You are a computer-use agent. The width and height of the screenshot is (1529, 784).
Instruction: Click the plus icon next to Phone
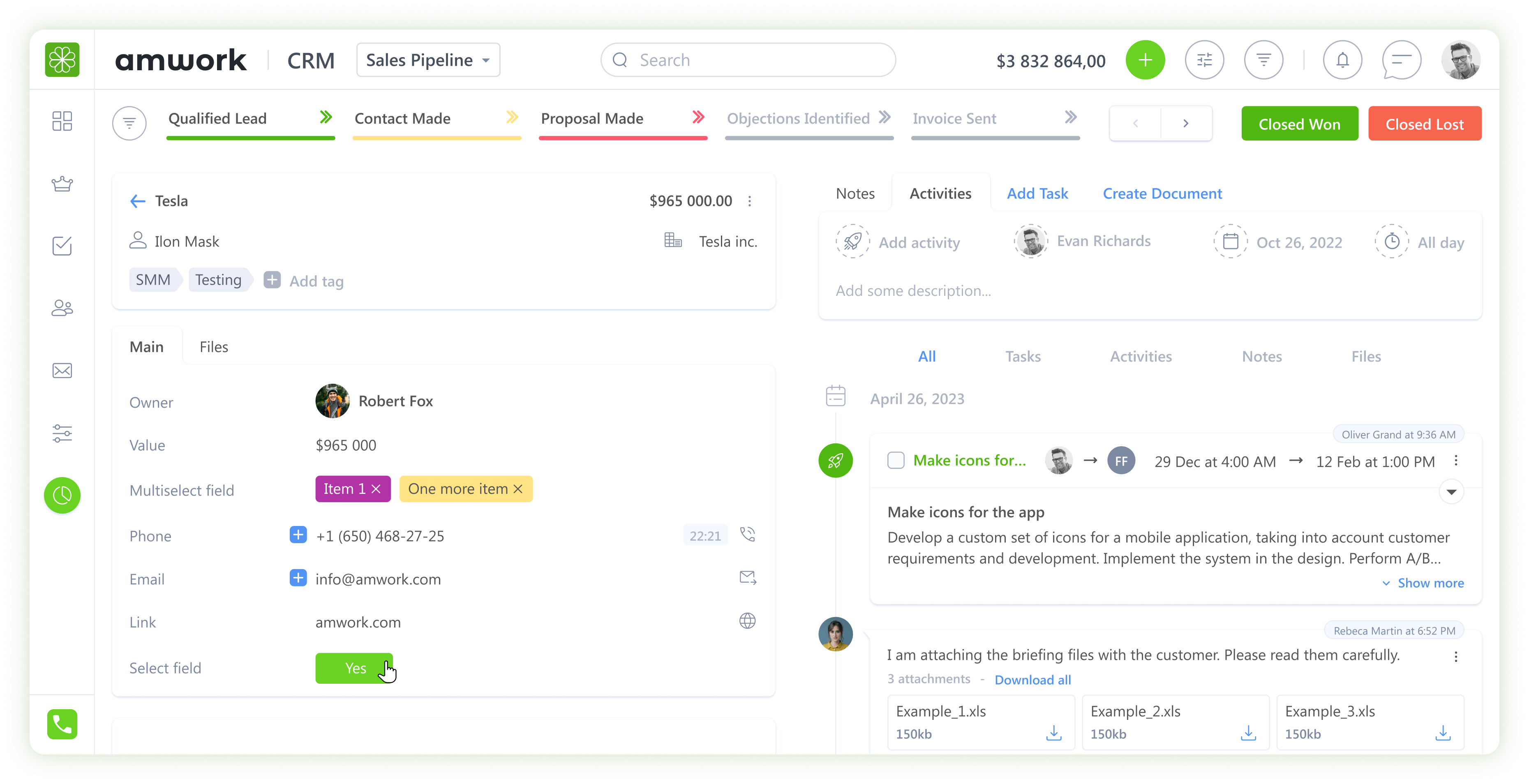pyautogui.click(x=298, y=535)
